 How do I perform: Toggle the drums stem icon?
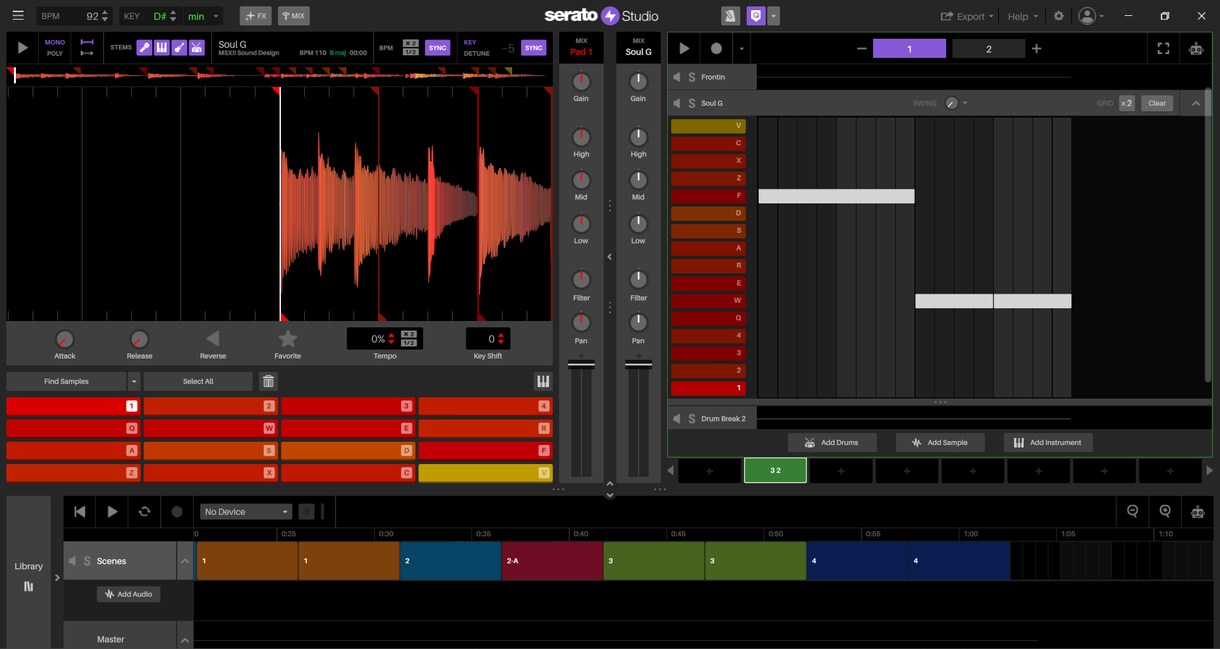197,47
